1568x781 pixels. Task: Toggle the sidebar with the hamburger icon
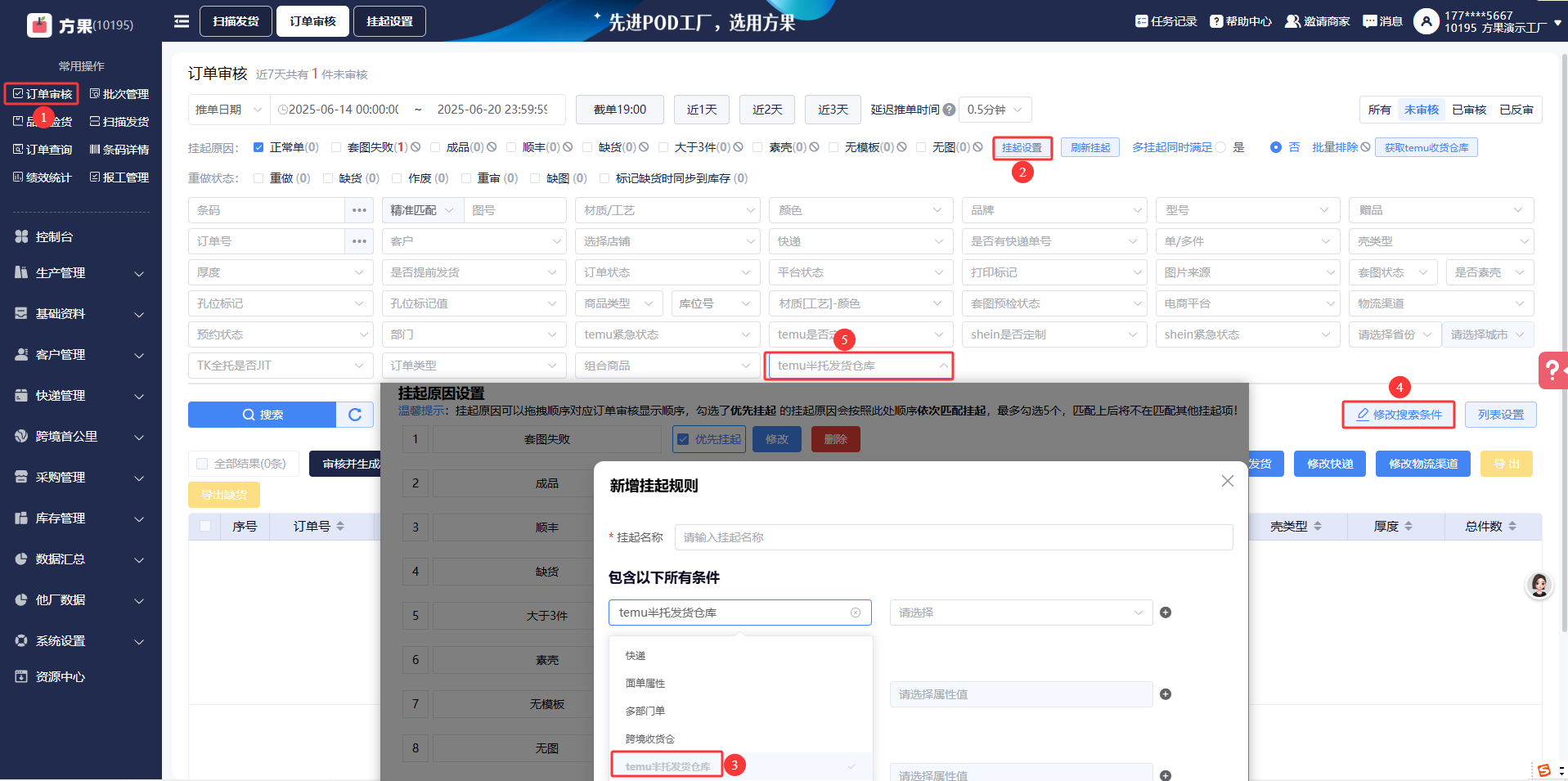tap(182, 21)
